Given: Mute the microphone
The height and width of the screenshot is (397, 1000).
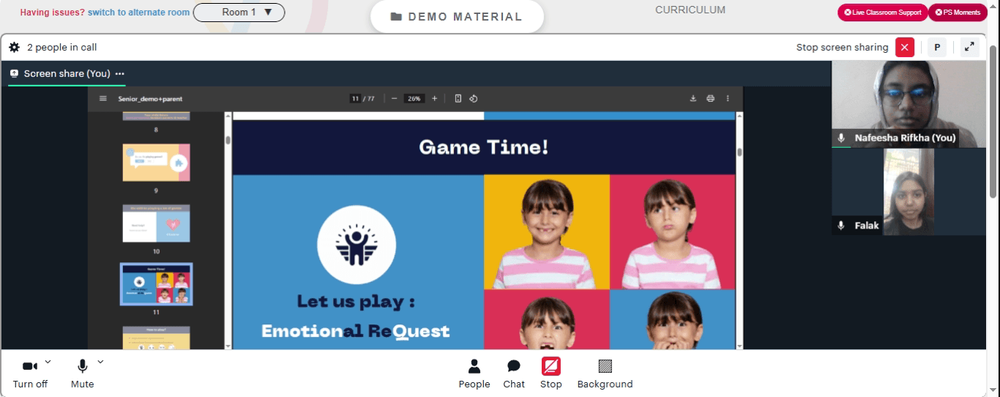Looking at the screenshot, I should (82, 373).
